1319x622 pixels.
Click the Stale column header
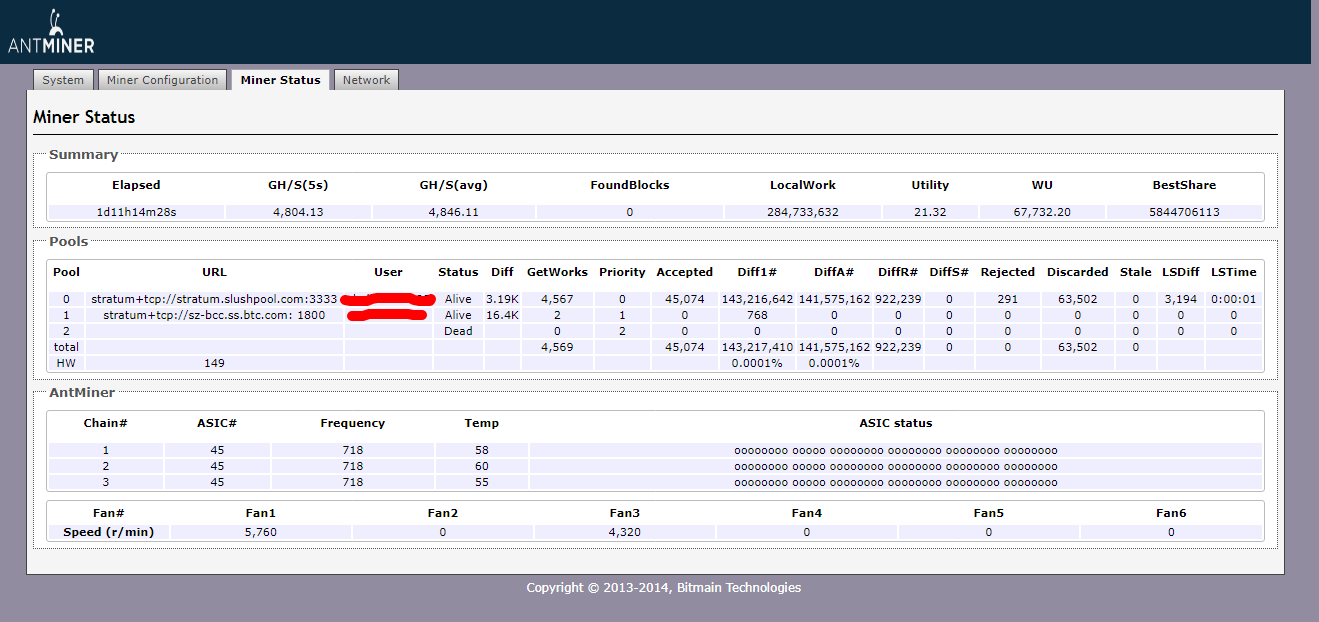click(x=1135, y=272)
